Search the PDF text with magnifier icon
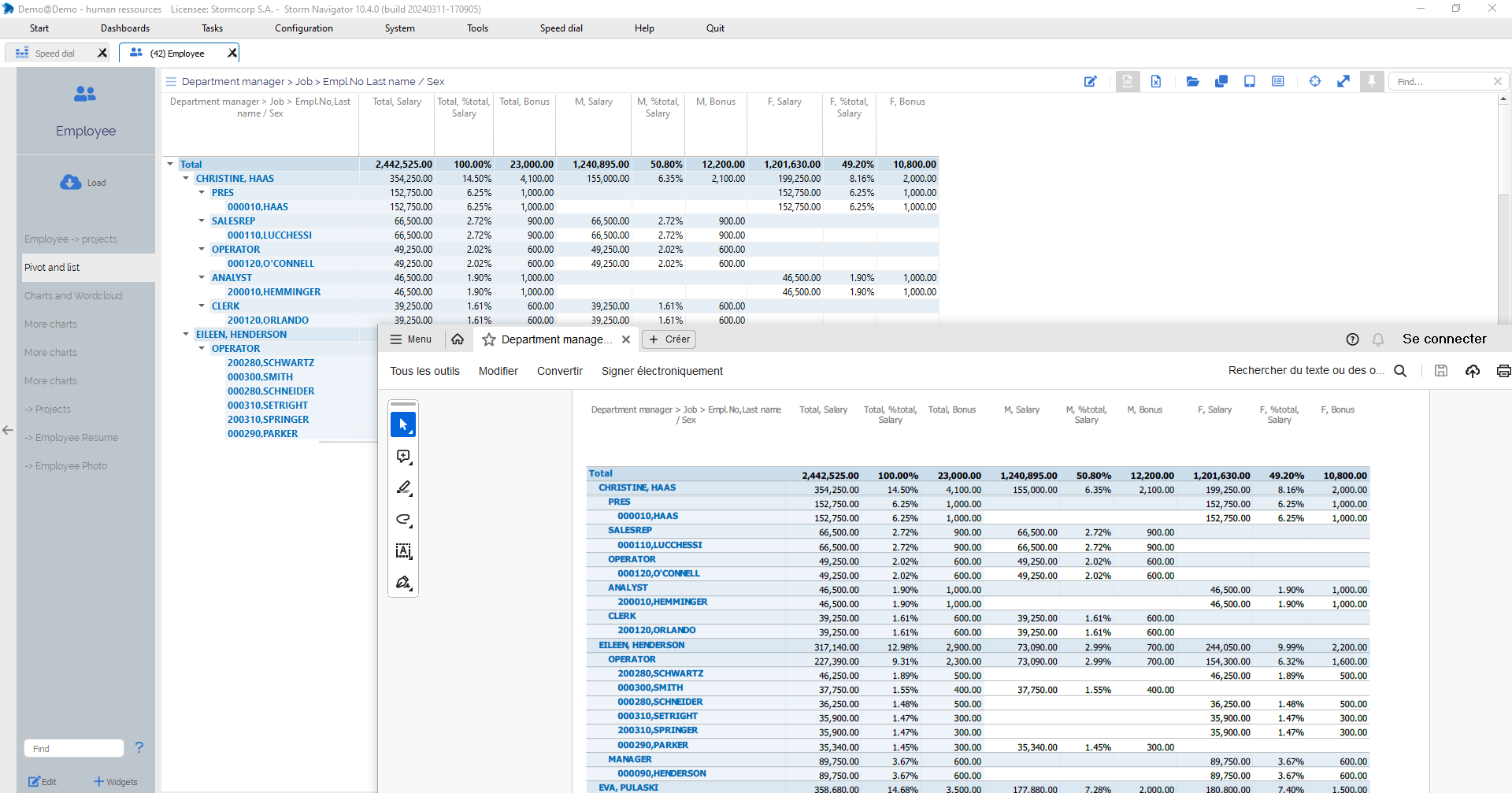 coord(1400,371)
